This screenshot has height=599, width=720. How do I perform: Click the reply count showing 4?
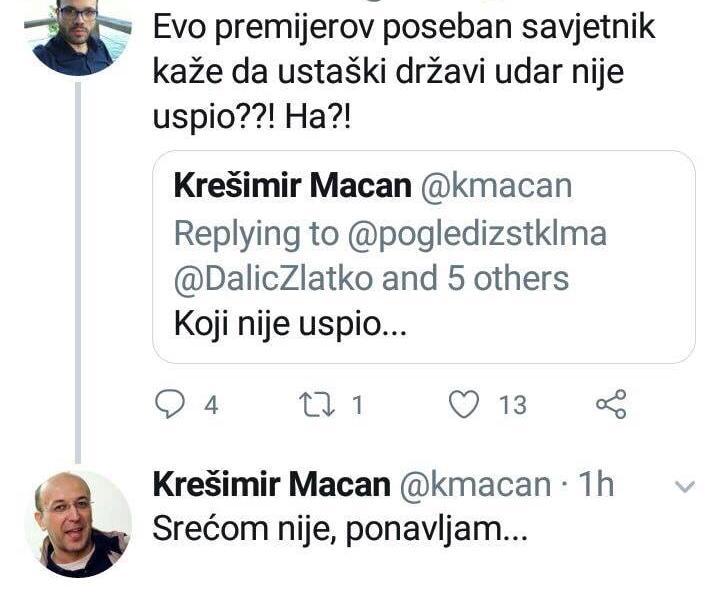pyautogui.click(x=211, y=405)
